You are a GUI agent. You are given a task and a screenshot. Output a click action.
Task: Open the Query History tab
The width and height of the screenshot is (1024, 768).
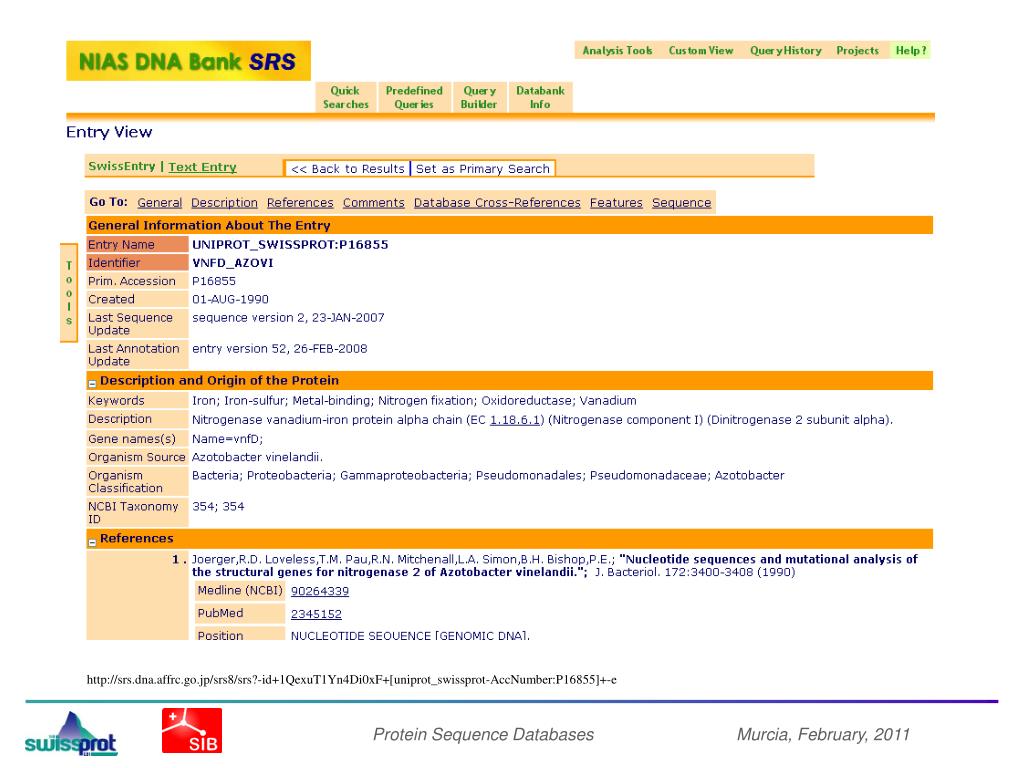coord(786,50)
